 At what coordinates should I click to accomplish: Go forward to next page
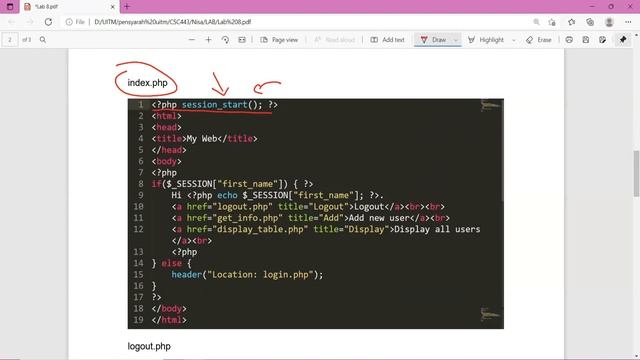29,22
